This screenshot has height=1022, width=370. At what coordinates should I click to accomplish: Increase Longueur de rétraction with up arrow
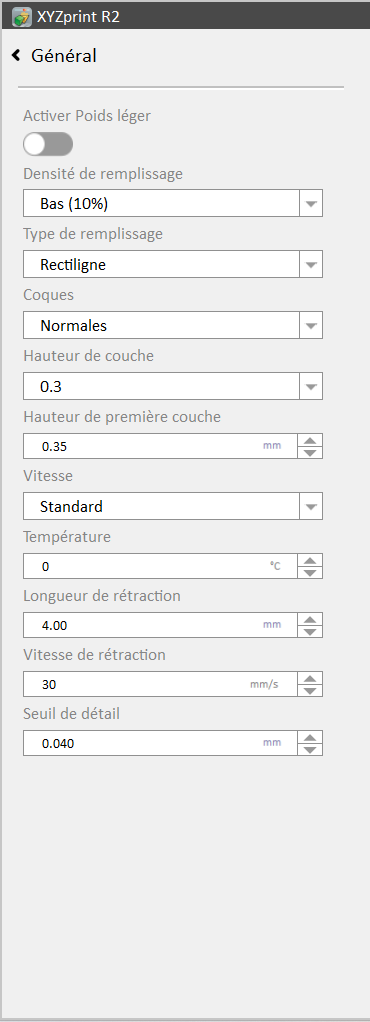tap(310, 619)
